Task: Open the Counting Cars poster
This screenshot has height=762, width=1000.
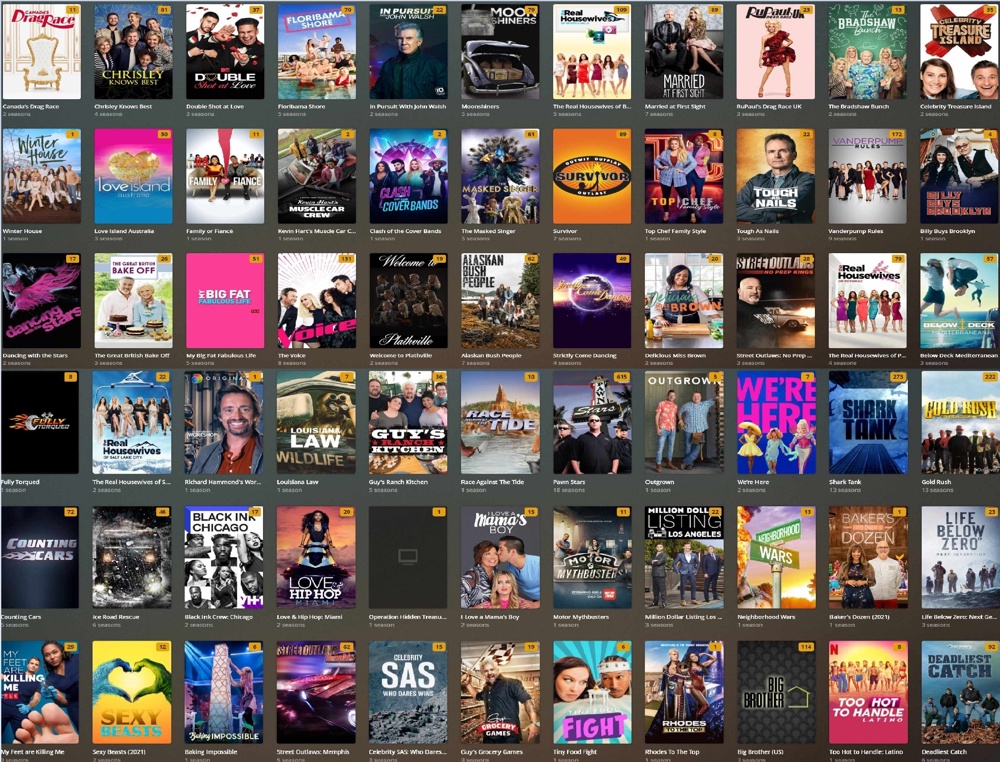Action: (40, 557)
